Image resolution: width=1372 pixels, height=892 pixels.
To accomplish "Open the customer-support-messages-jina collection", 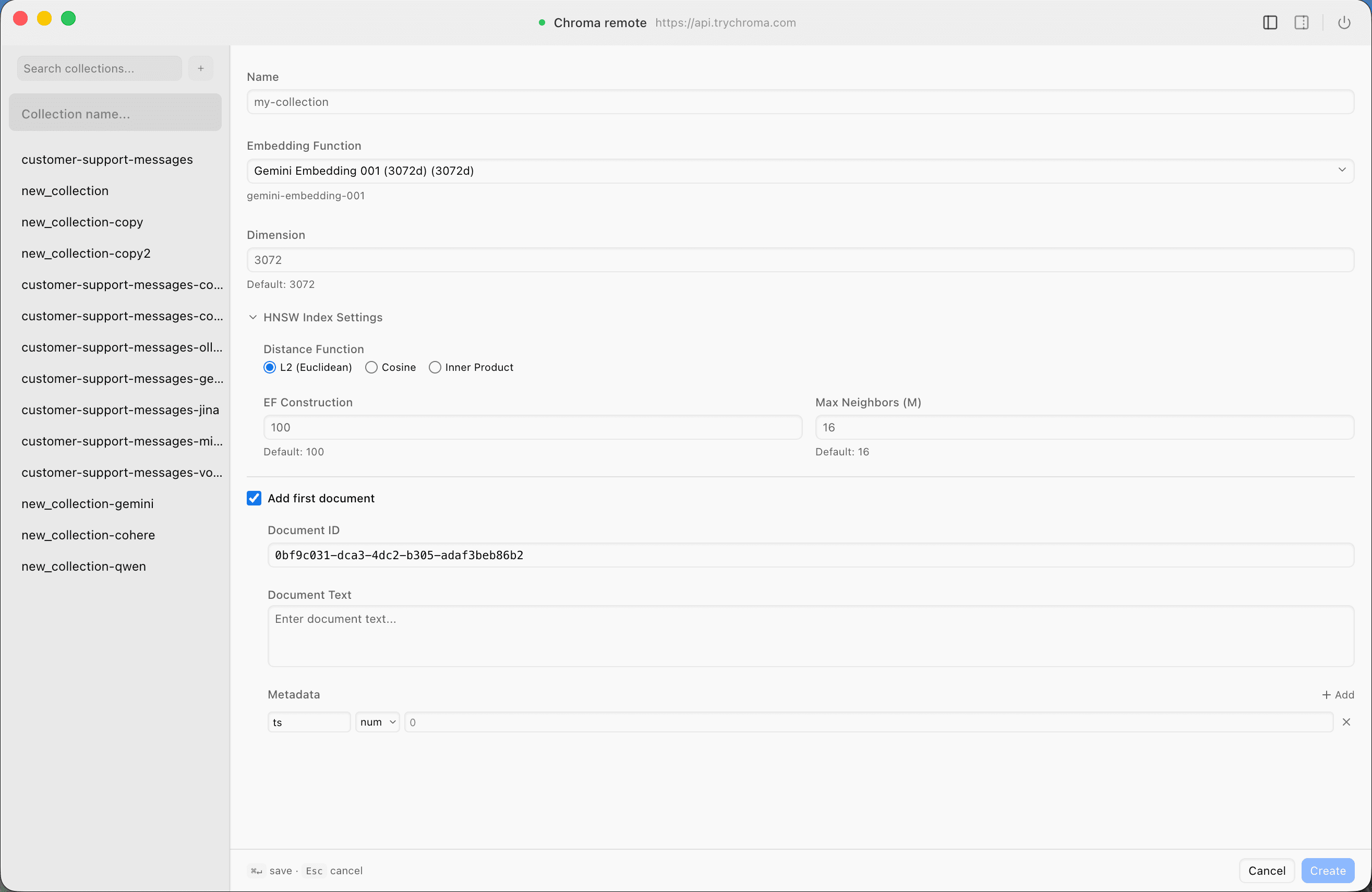I will click(x=120, y=410).
